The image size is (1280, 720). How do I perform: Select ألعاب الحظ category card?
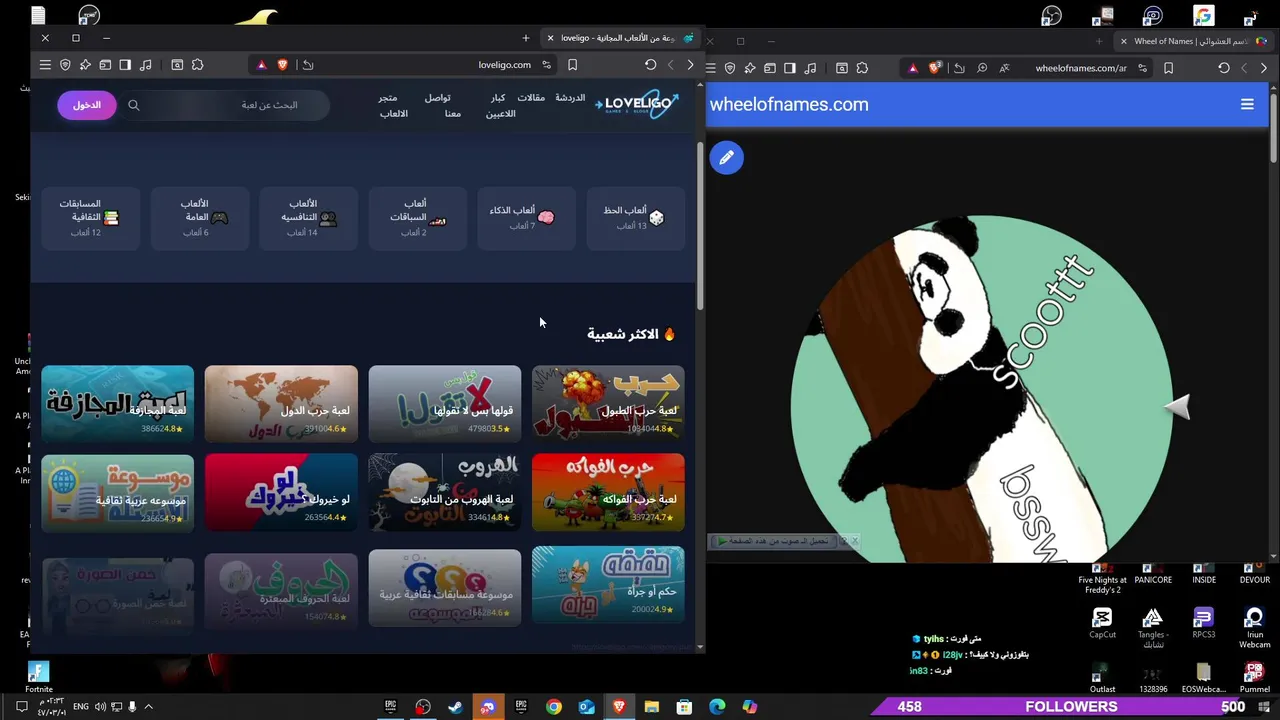pyautogui.click(x=636, y=218)
